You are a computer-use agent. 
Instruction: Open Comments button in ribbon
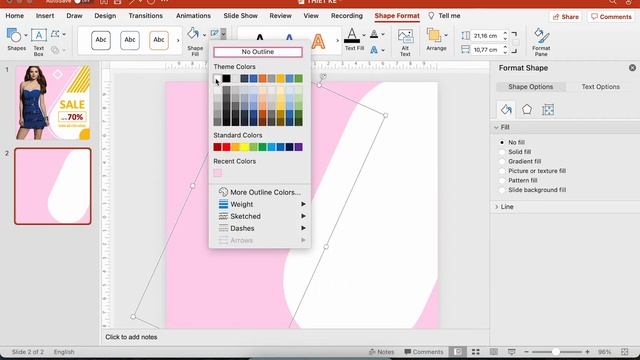[x=611, y=17]
